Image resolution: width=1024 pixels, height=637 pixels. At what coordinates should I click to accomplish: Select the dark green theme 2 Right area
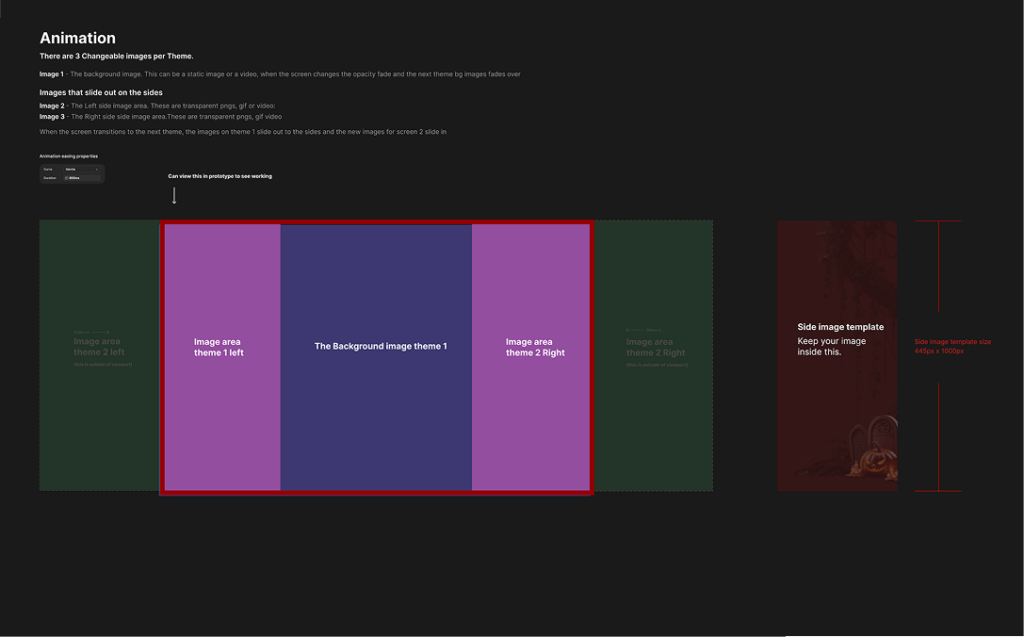(654, 420)
